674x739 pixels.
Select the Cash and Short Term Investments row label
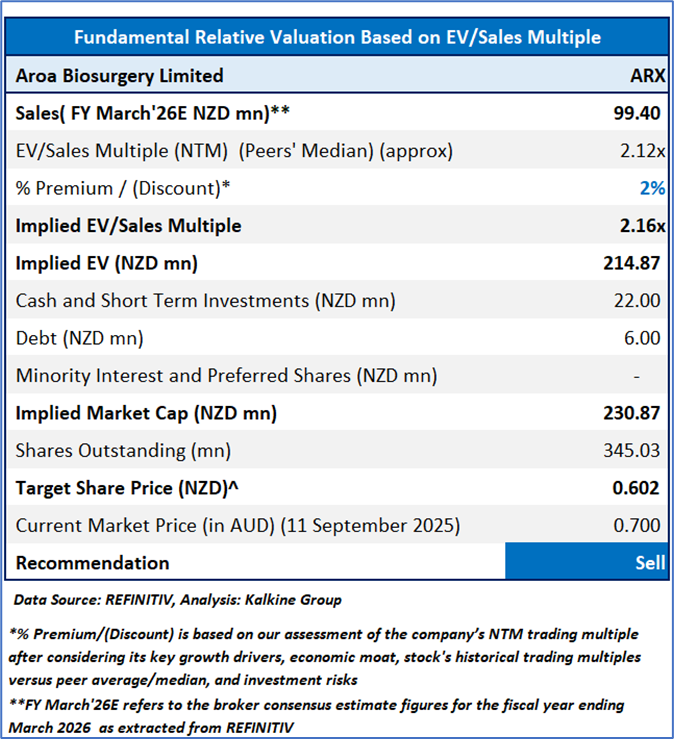point(205,301)
